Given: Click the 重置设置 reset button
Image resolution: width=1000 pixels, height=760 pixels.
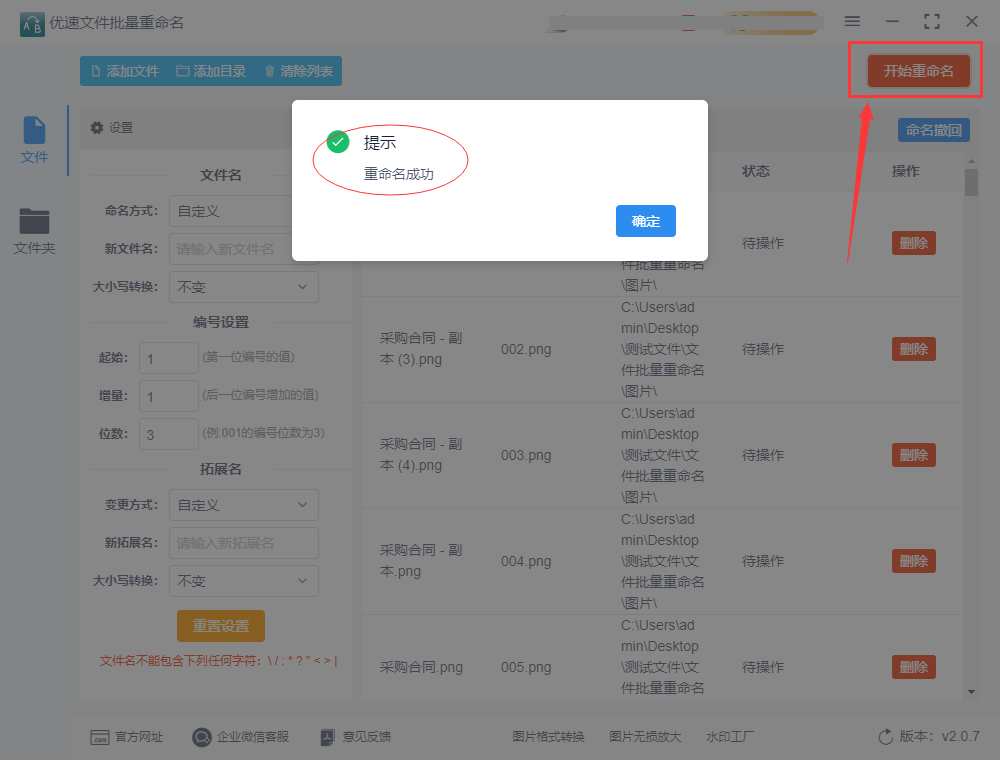Looking at the screenshot, I should [221, 626].
